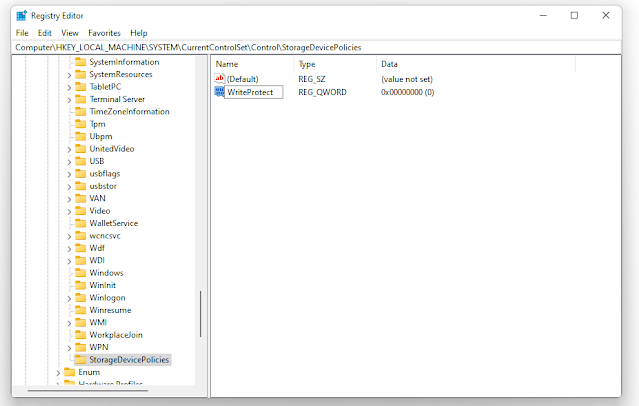
Task: Click the SystemResources folder icon
Action: coord(81,74)
